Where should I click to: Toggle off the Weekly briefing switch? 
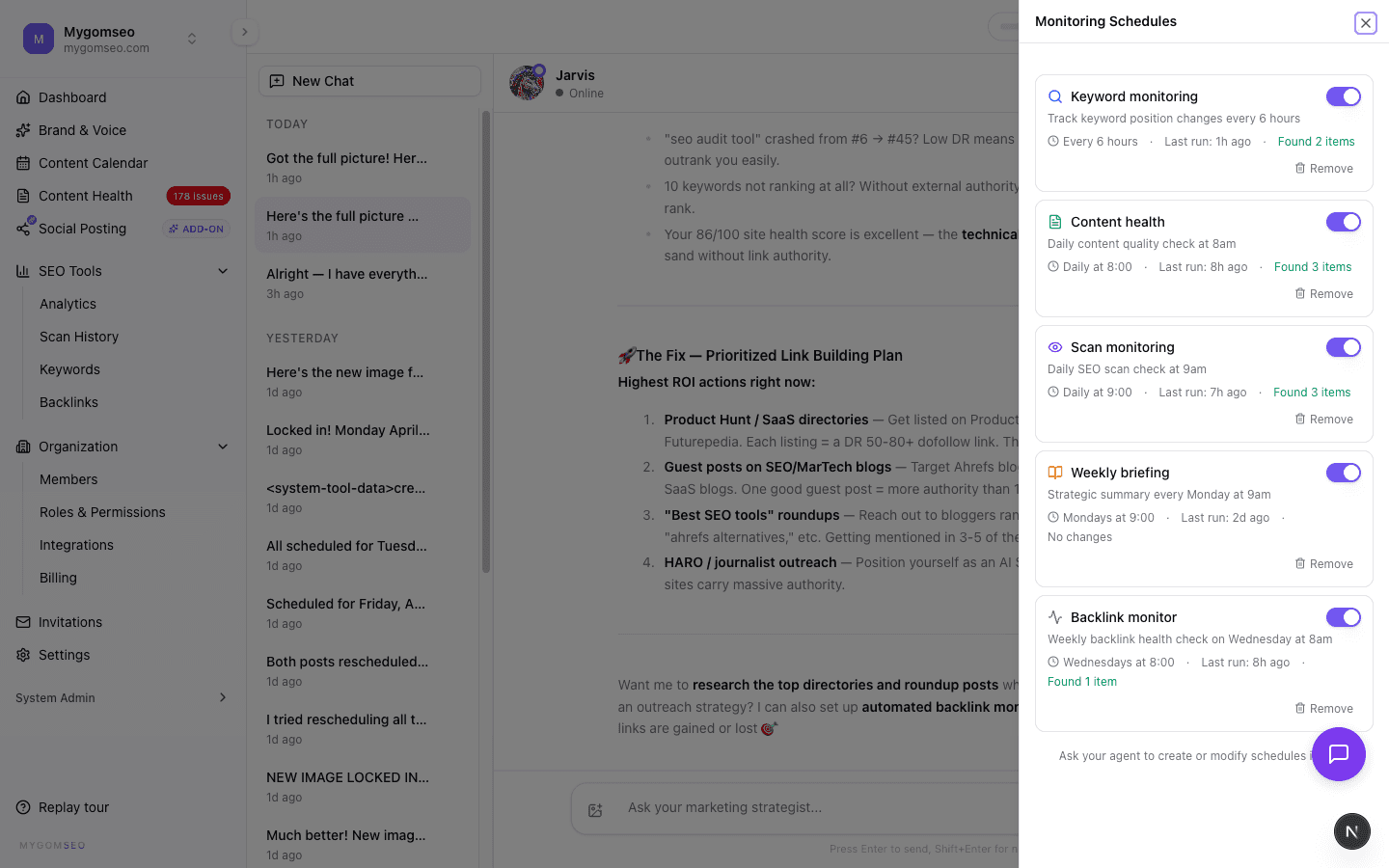[x=1343, y=473]
